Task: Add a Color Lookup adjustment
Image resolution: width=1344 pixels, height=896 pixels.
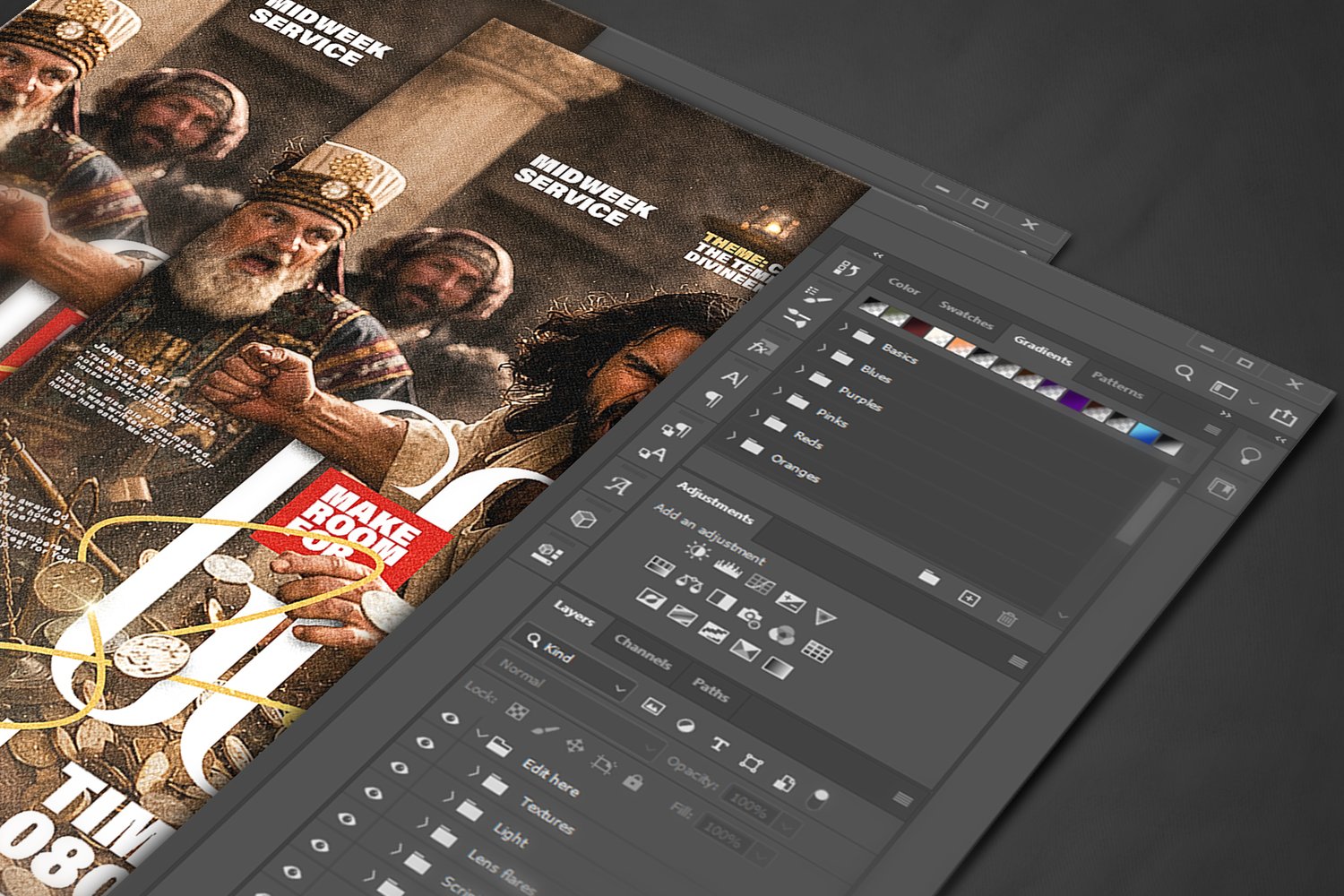Action: tap(815, 651)
